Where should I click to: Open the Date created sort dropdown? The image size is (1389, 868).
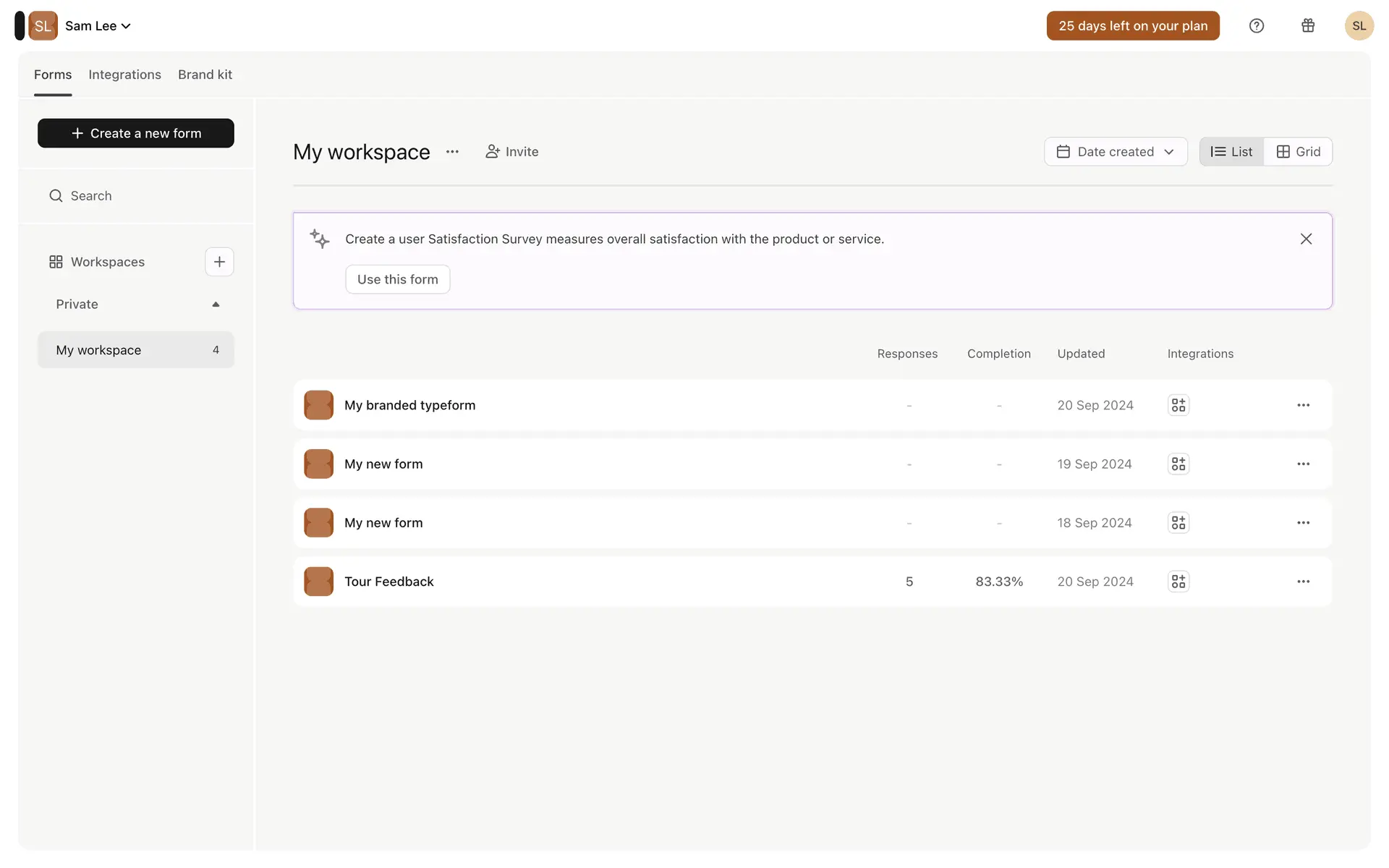point(1115,152)
